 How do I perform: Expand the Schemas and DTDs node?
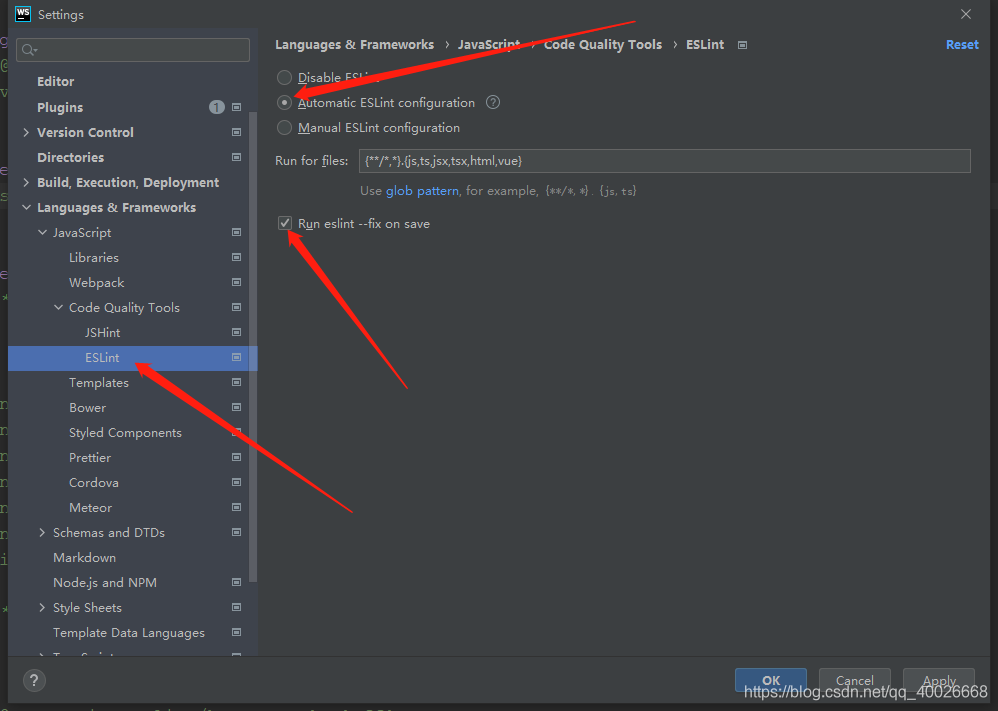point(42,532)
